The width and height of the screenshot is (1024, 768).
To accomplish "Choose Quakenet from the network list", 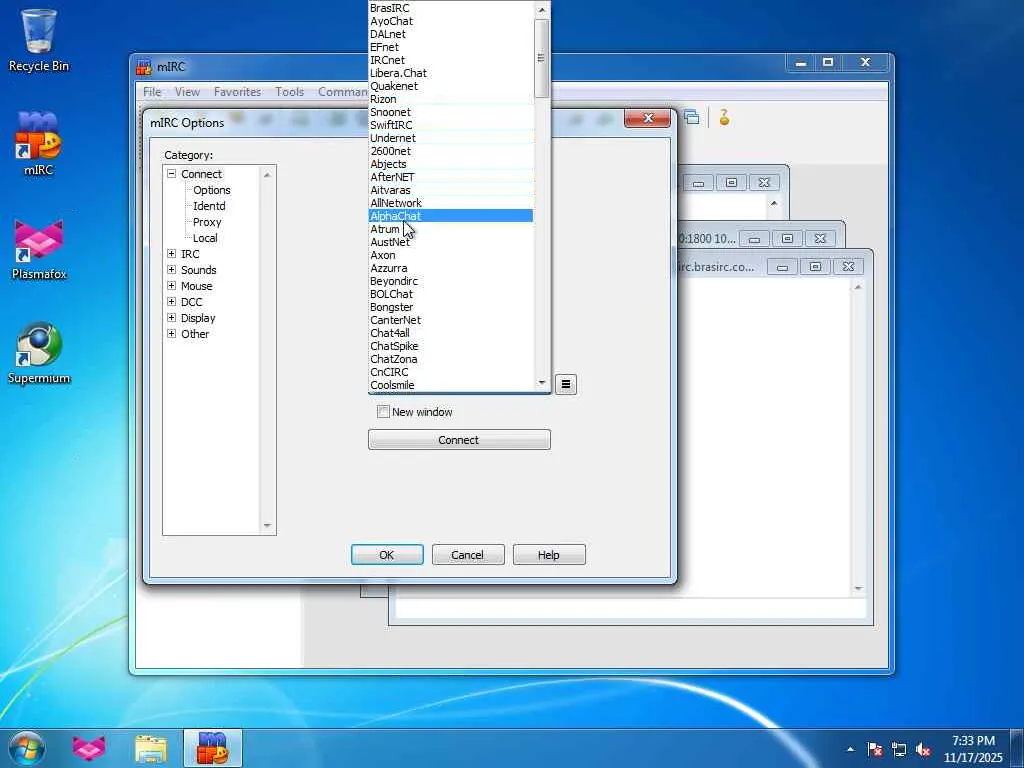I will tap(451, 86).
